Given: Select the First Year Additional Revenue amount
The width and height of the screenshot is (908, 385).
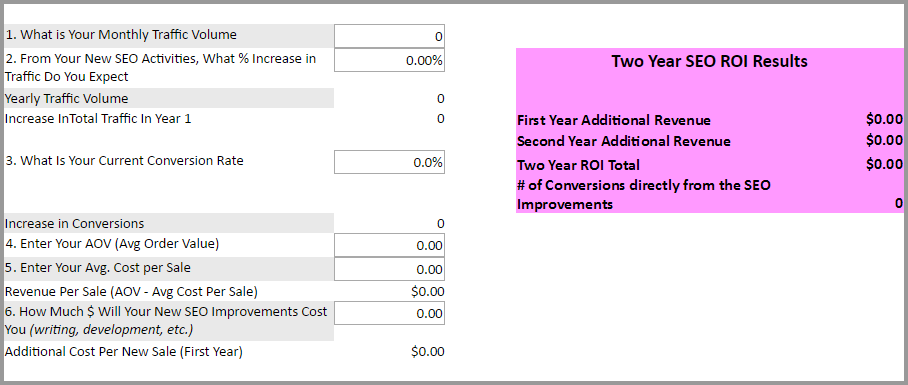Looking at the screenshot, I should coord(884,119).
